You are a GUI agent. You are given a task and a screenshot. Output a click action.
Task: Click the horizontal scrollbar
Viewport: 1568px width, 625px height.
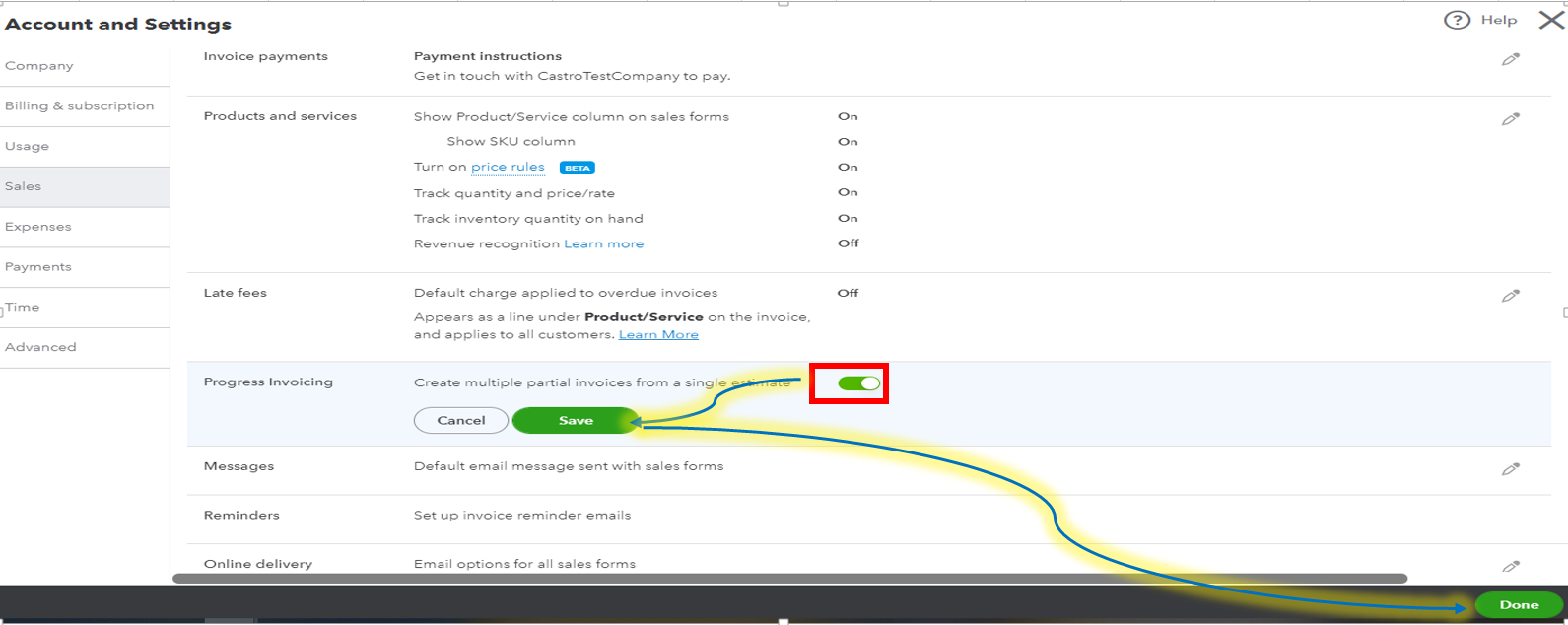(789, 579)
